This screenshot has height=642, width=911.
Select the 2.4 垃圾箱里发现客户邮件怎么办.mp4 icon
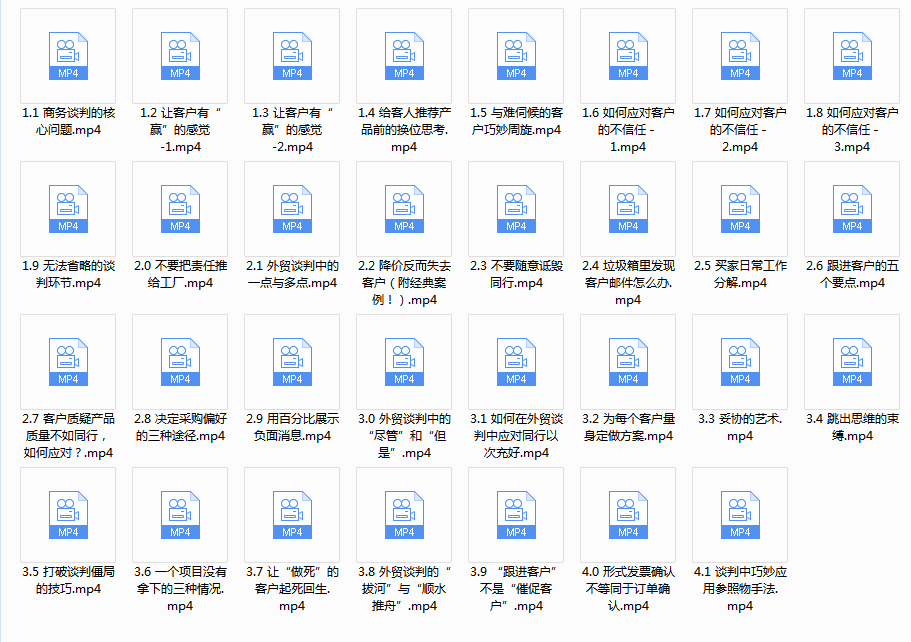(628, 210)
